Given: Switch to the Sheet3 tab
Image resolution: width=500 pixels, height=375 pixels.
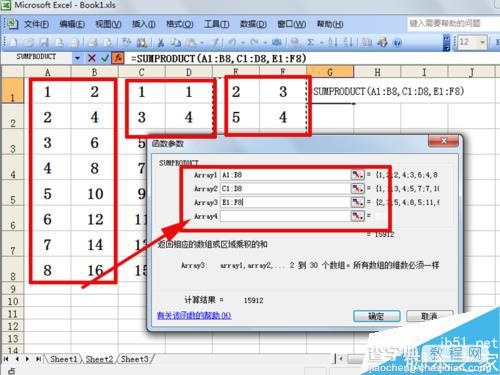Looking at the screenshot, I should tap(135, 359).
